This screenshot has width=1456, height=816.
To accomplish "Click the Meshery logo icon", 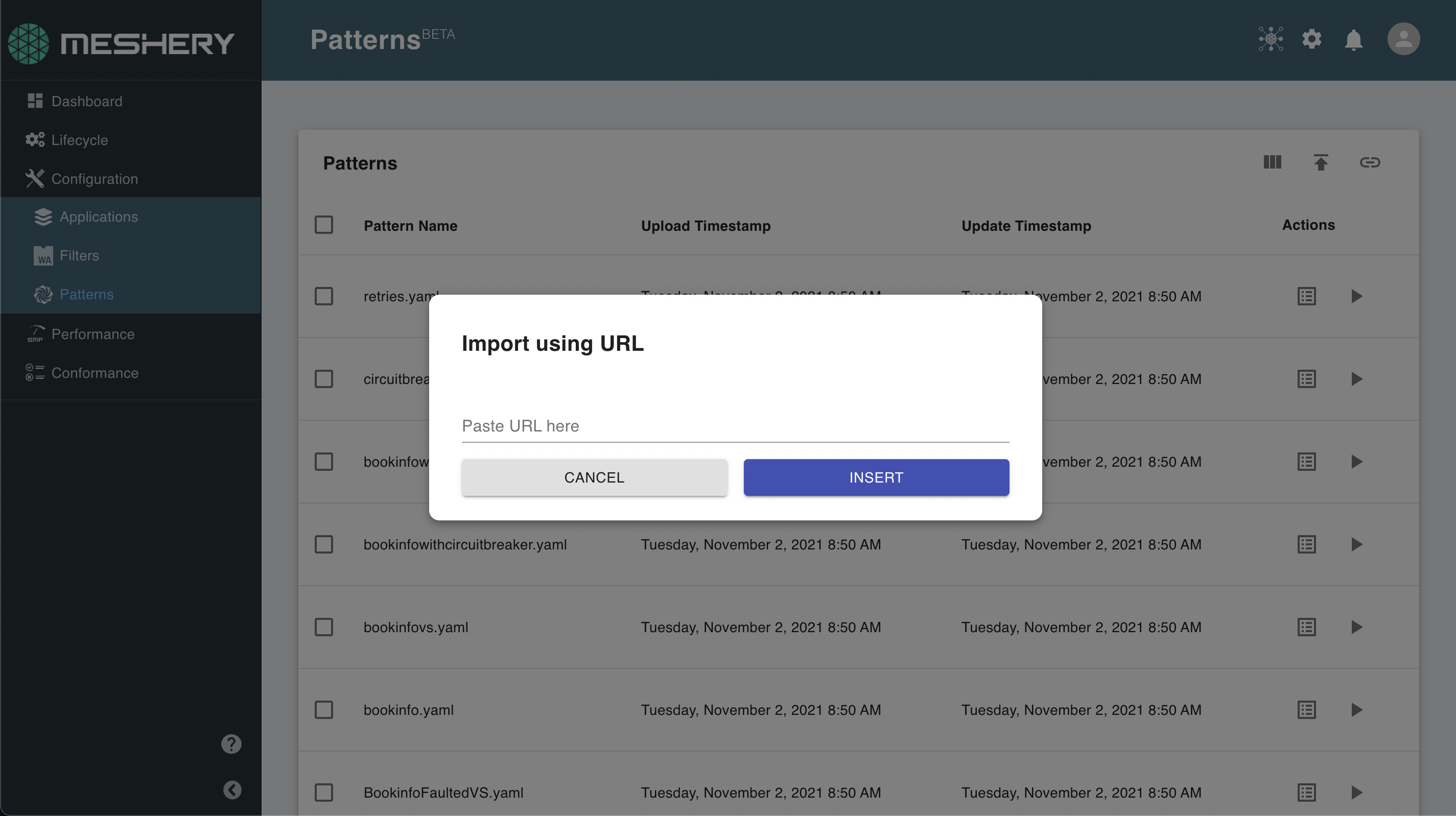I will (28, 43).
